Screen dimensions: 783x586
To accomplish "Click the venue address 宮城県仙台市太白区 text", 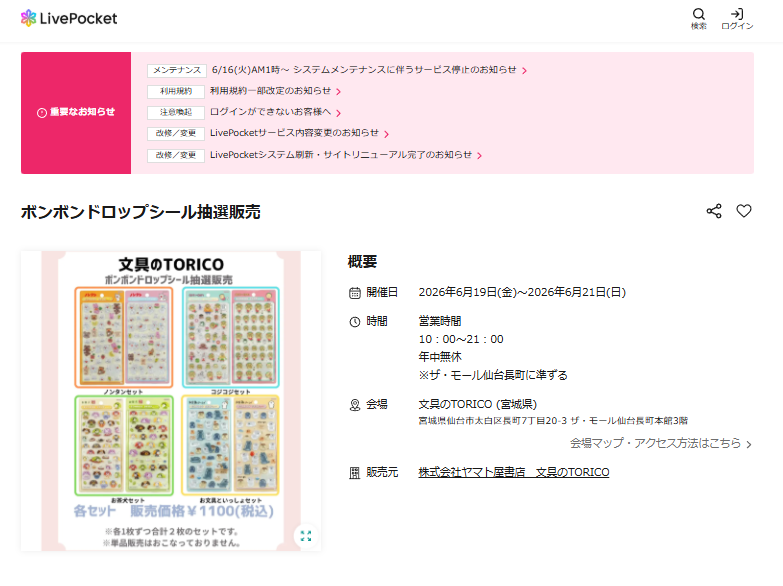I will point(553,421).
